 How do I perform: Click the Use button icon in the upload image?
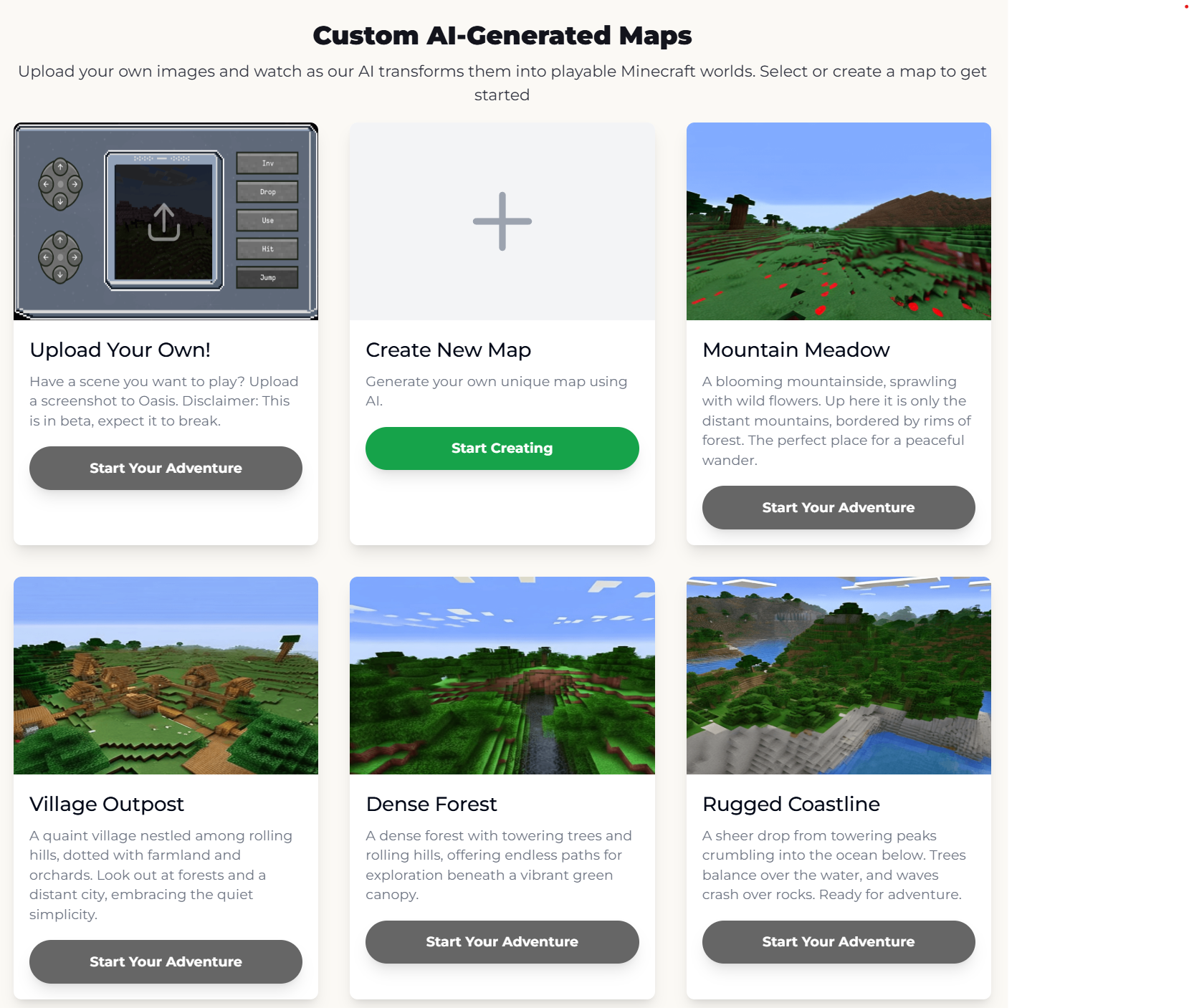tap(267, 221)
